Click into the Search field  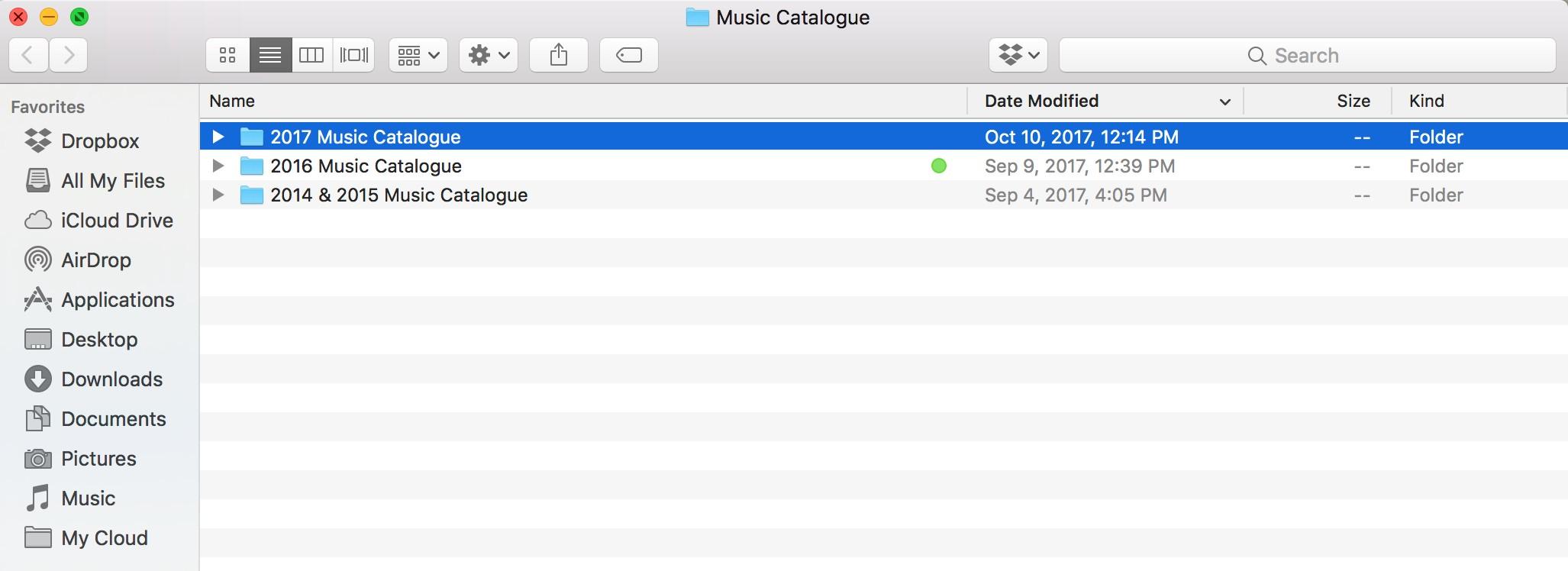(1307, 55)
